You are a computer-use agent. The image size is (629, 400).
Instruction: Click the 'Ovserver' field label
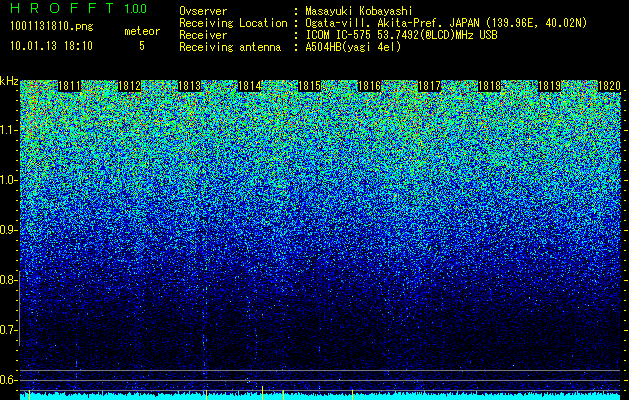click(203, 11)
